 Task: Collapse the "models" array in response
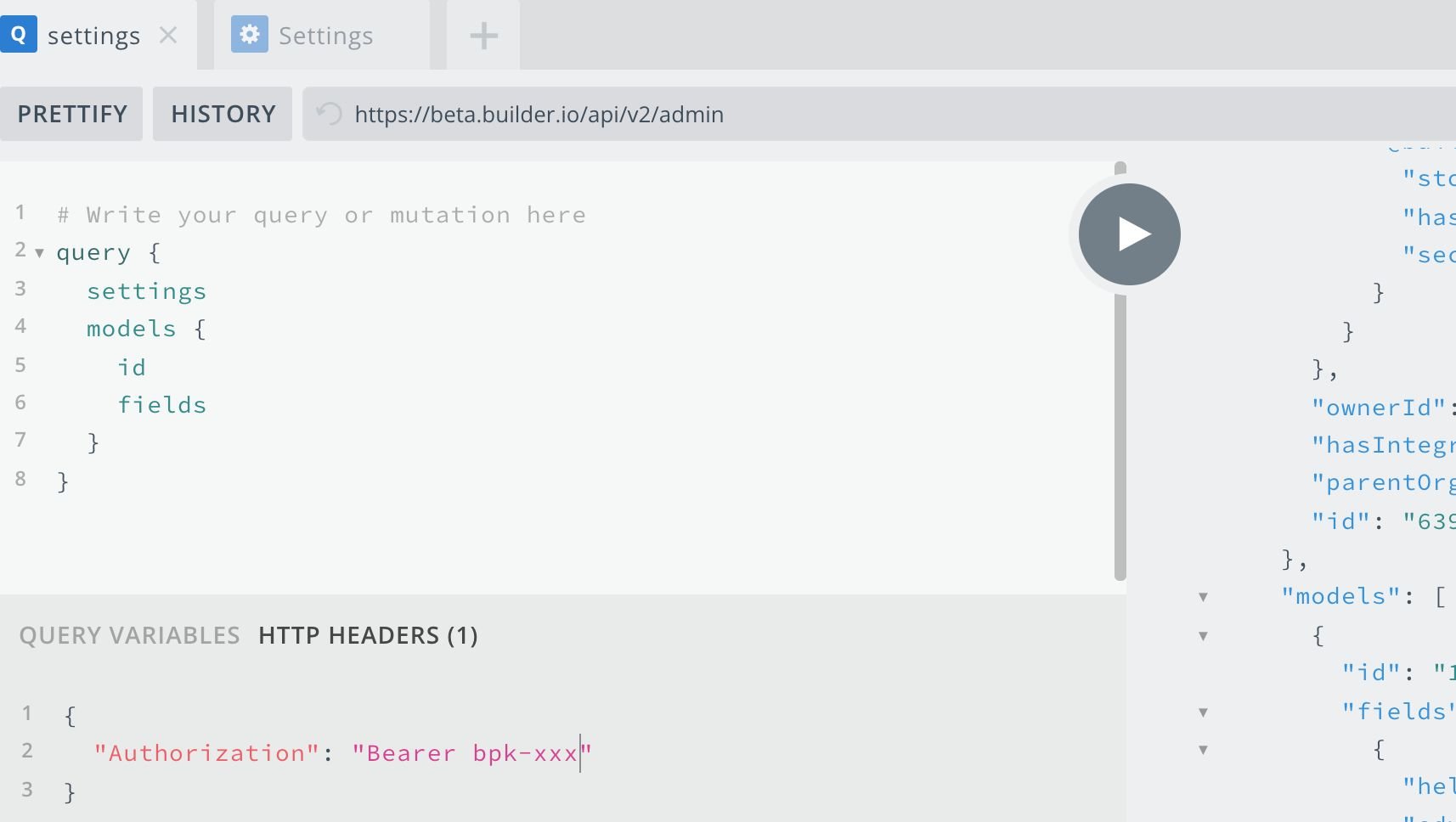coord(1203,597)
